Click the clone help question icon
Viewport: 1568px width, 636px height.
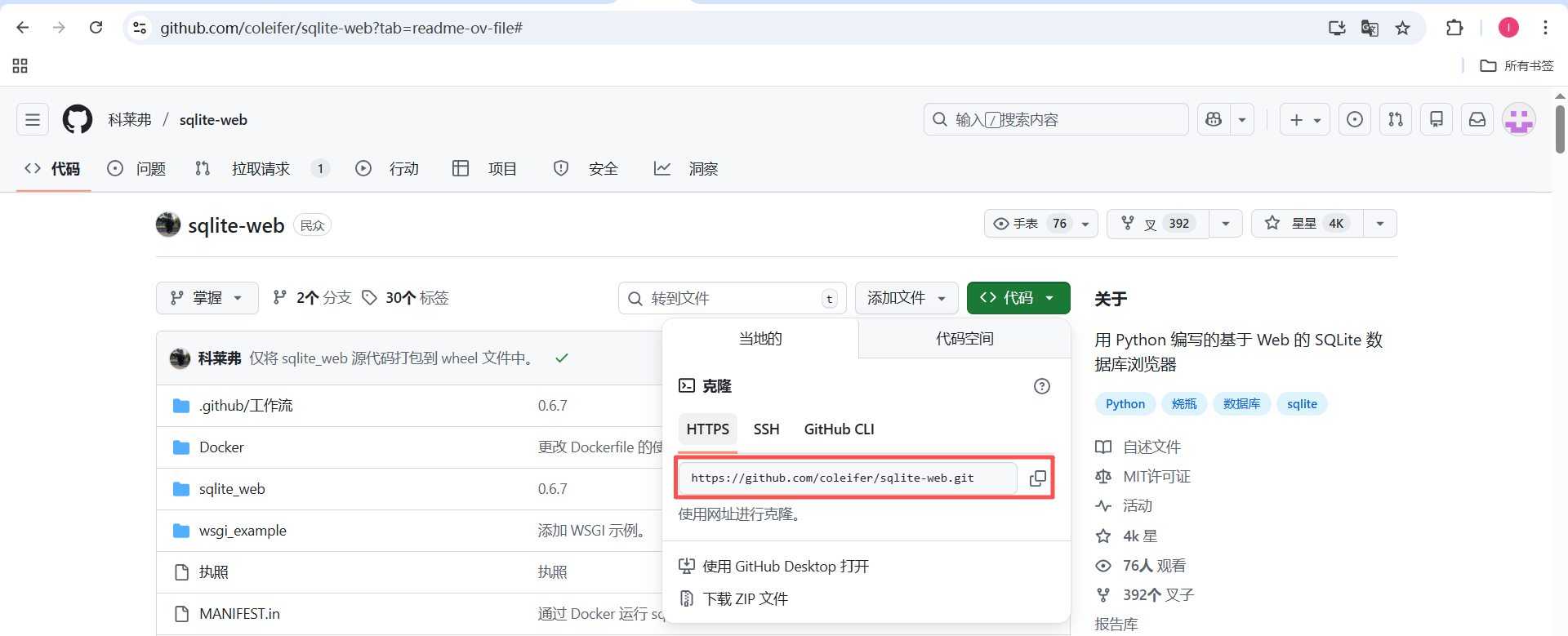pos(1042,386)
